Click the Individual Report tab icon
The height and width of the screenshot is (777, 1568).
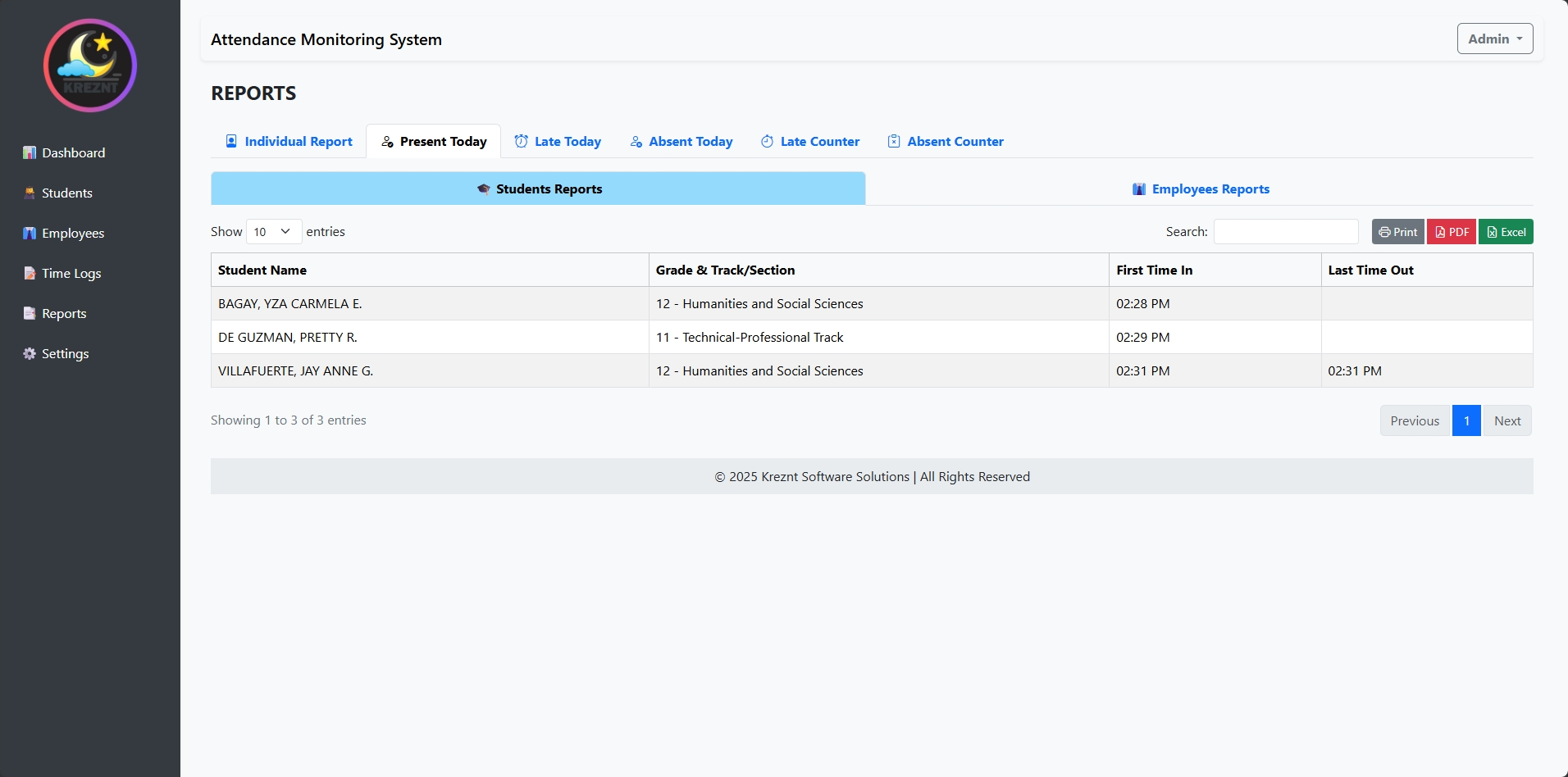coord(231,141)
